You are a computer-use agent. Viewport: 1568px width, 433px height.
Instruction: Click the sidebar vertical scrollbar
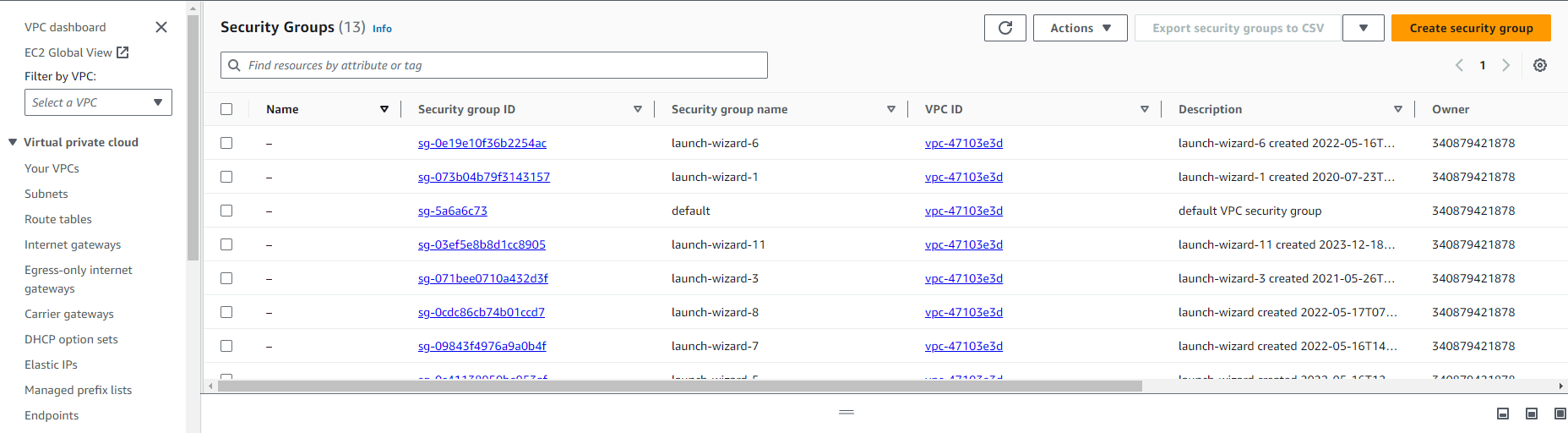193,137
